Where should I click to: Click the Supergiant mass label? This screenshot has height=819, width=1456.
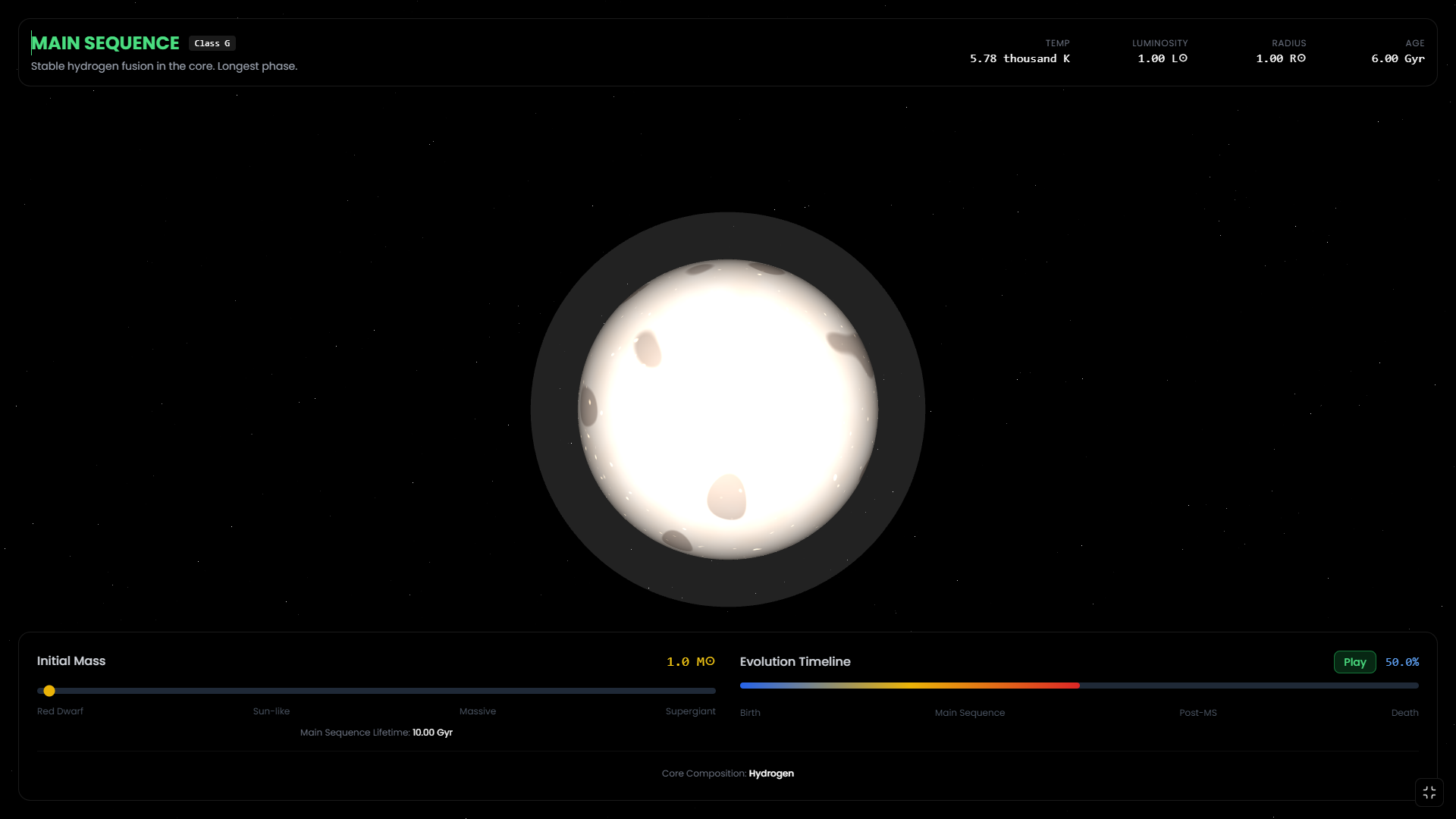(690, 711)
